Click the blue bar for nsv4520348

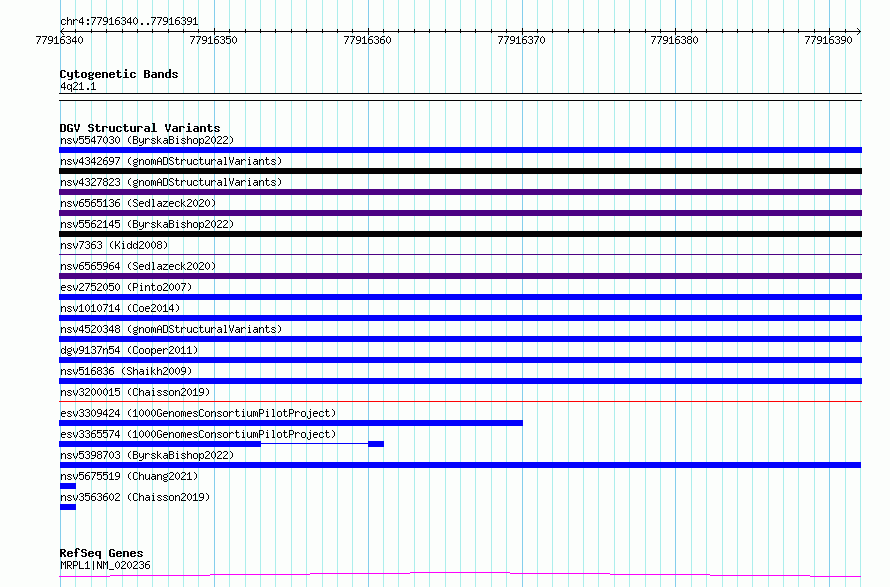tap(460, 339)
